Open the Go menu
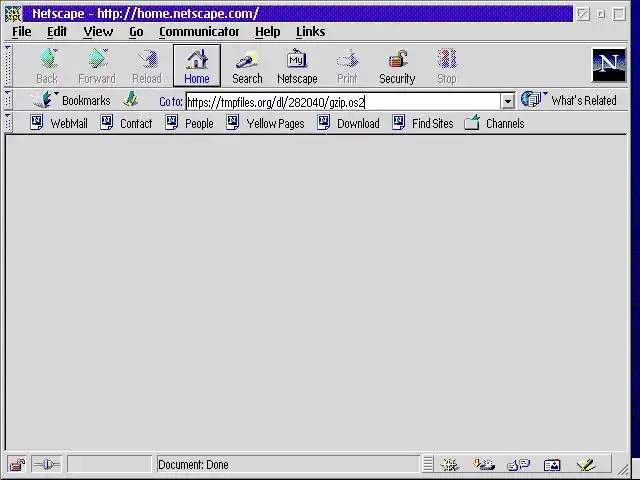Screen dimensions: 640x480 tap(136, 32)
